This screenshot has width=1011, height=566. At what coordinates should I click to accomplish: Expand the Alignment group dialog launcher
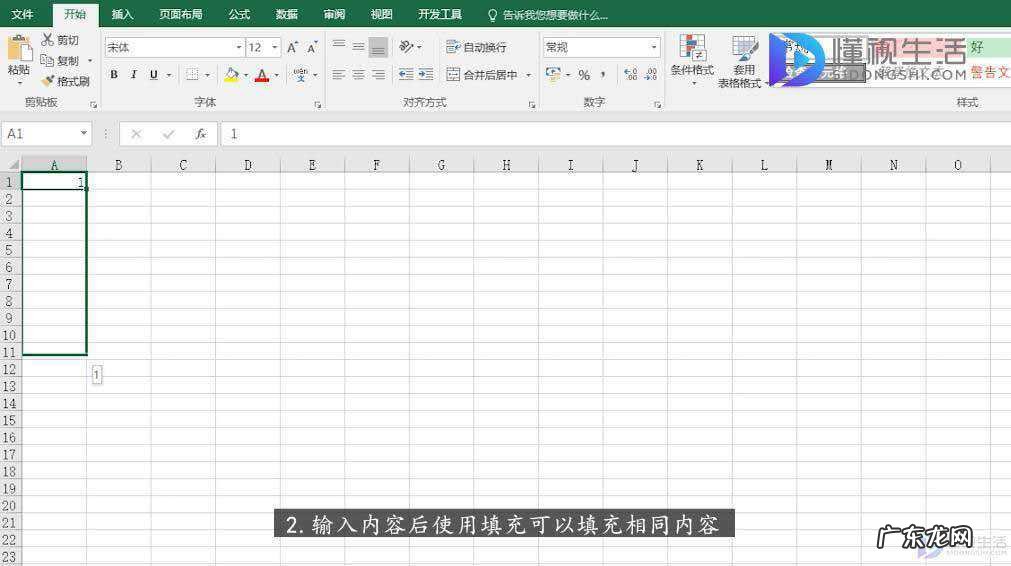pos(532,104)
